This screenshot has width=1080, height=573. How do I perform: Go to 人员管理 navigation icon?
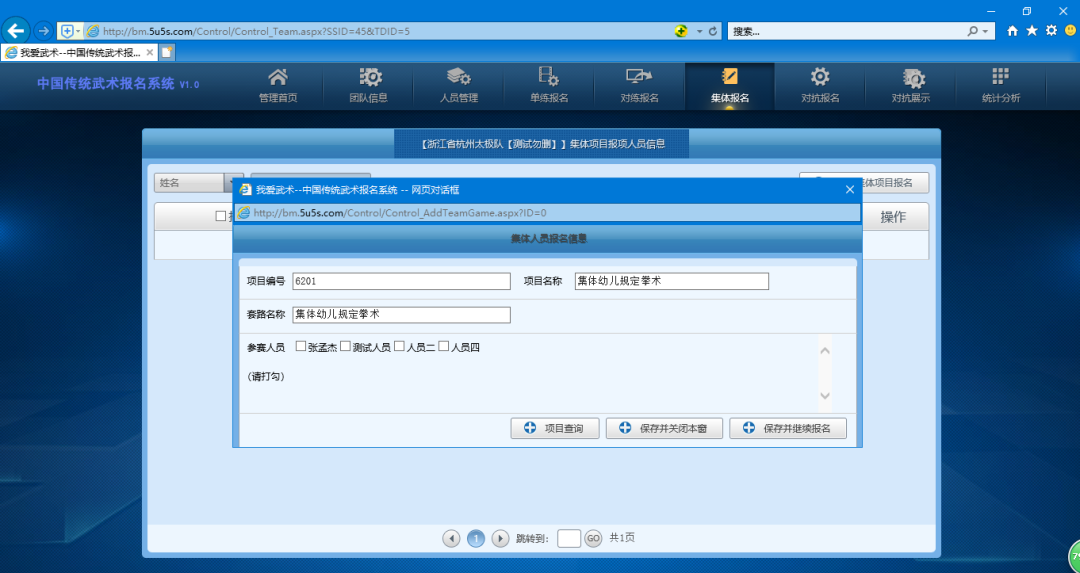pyautogui.click(x=459, y=78)
